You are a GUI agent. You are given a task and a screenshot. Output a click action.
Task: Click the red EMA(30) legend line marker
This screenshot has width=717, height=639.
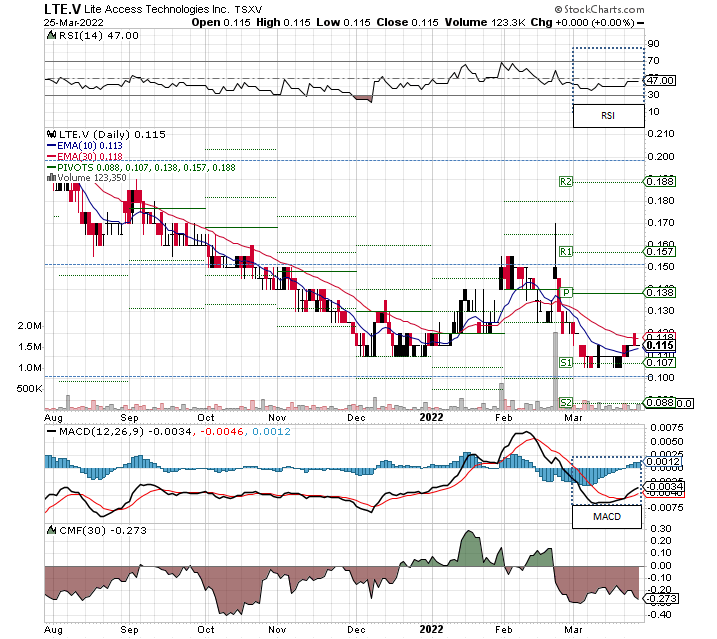coord(51,157)
